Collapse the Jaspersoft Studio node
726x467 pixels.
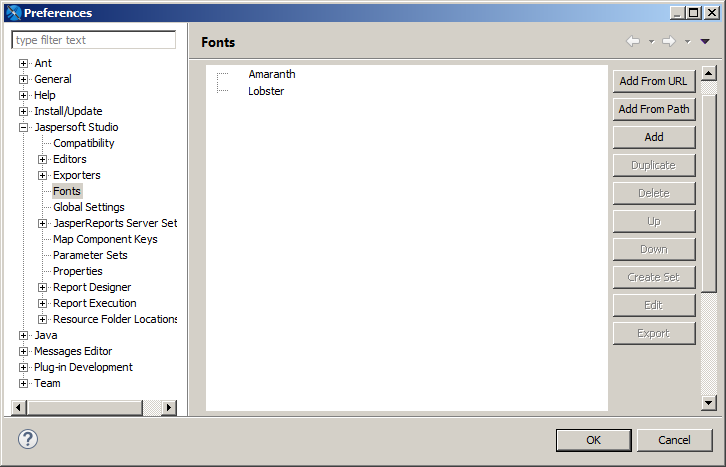click(23, 127)
